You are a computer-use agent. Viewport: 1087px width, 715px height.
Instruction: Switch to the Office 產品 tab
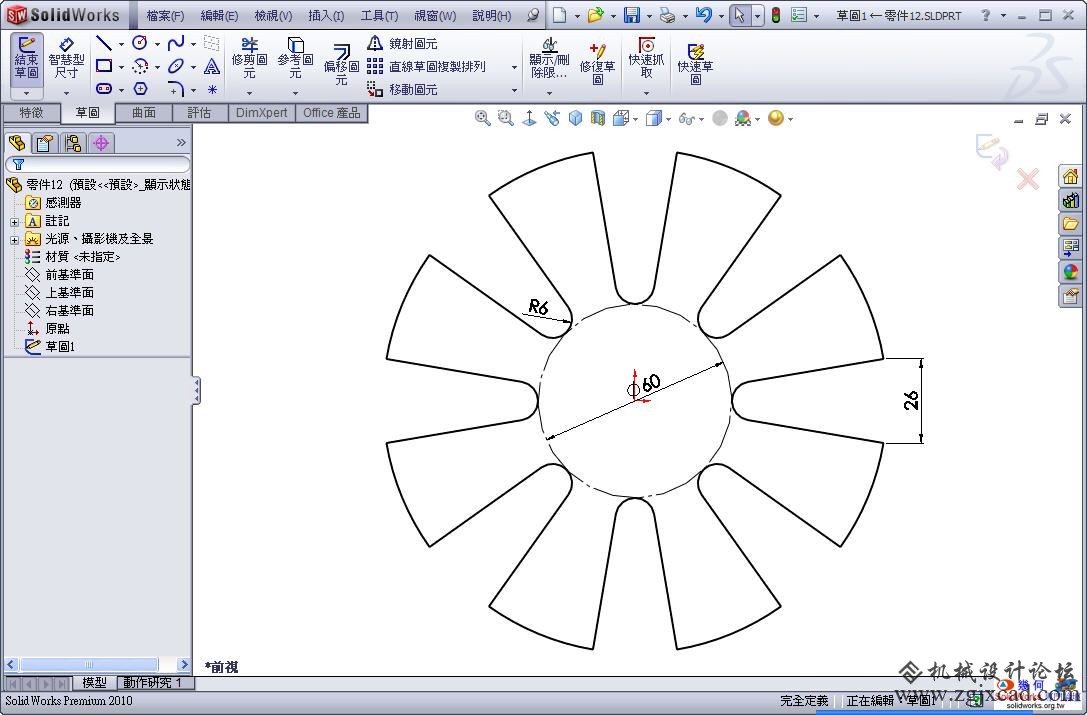pyautogui.click(x=331, y=113)
